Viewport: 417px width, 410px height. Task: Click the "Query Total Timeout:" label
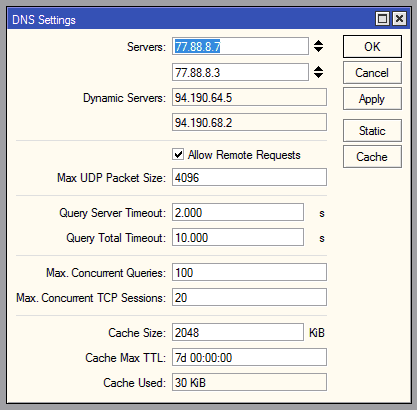click(x=116, y=238)
